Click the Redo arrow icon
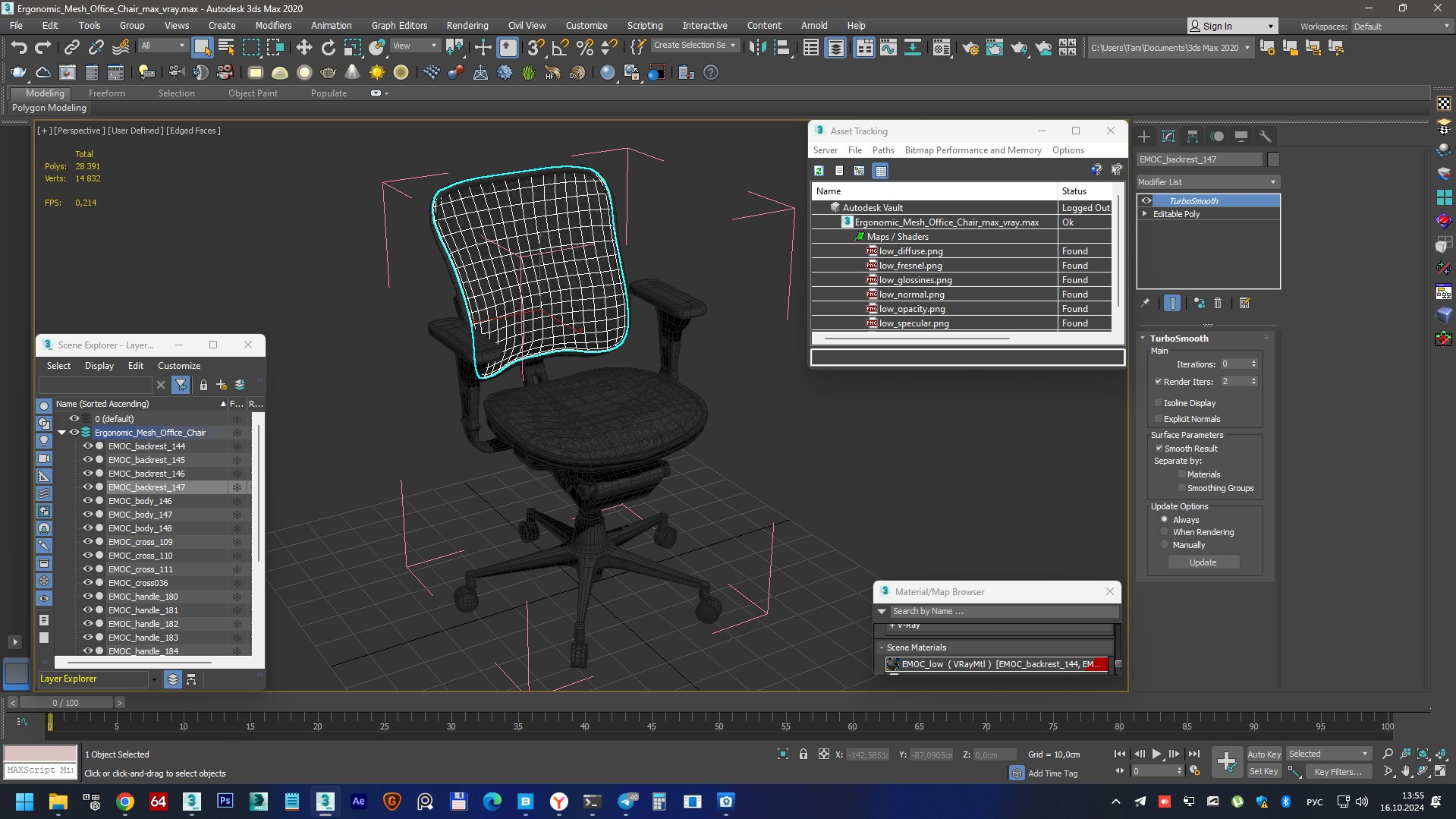 (x=43, y=47)
